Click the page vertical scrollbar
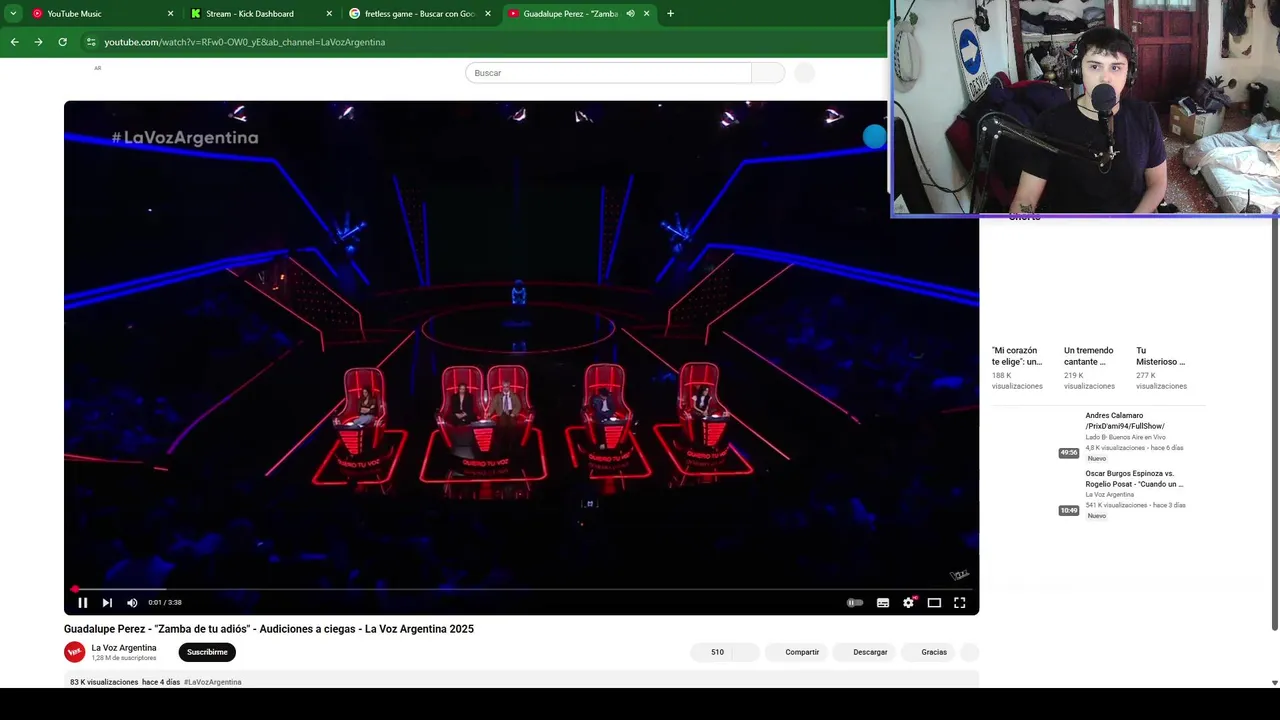 pyautogui.click(x=1274, y=425)
